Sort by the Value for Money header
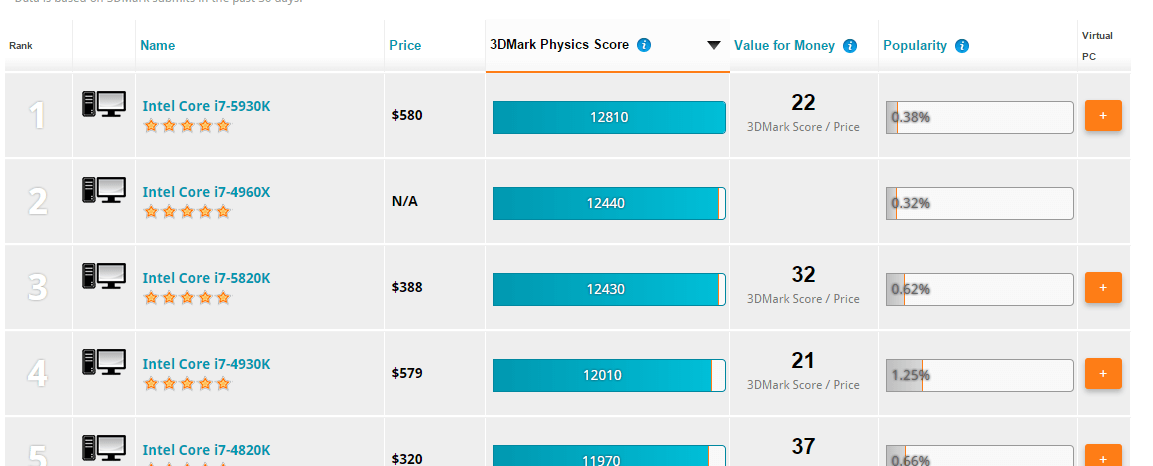The height and width of the screenshot is (466, 1153). click(x=784, y=46)
